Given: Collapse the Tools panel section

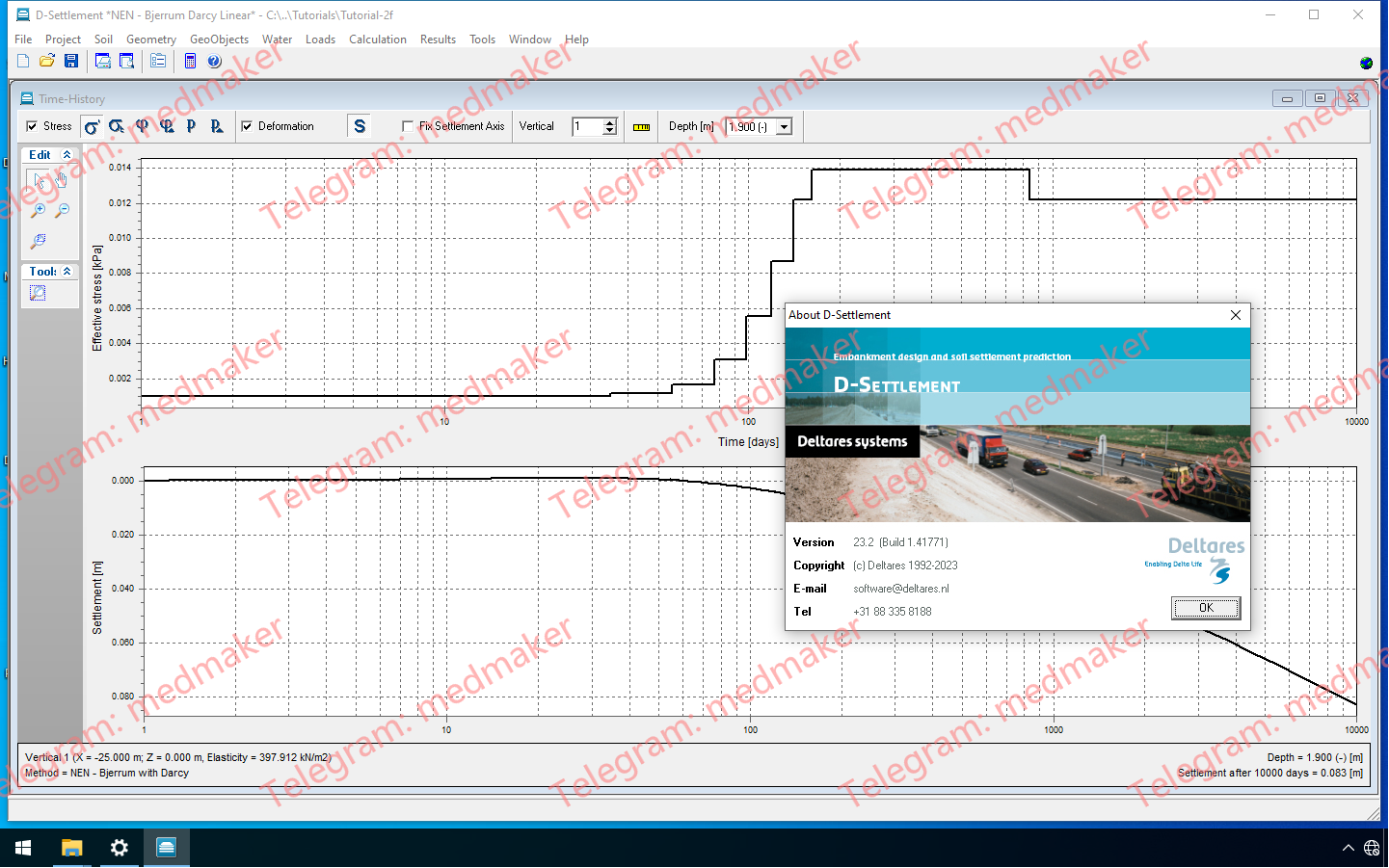Looking at the screenshot, I should pyautogui.click(x=67, y=272).
